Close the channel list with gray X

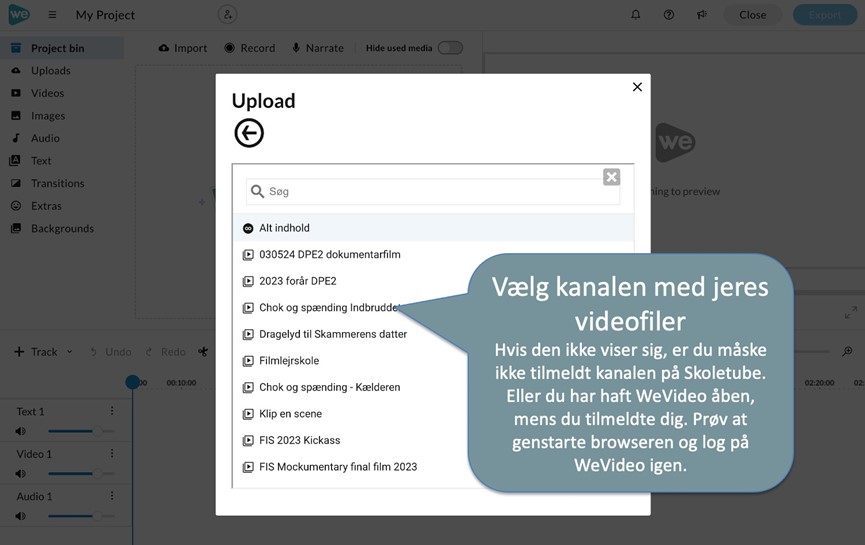(611, 177)
